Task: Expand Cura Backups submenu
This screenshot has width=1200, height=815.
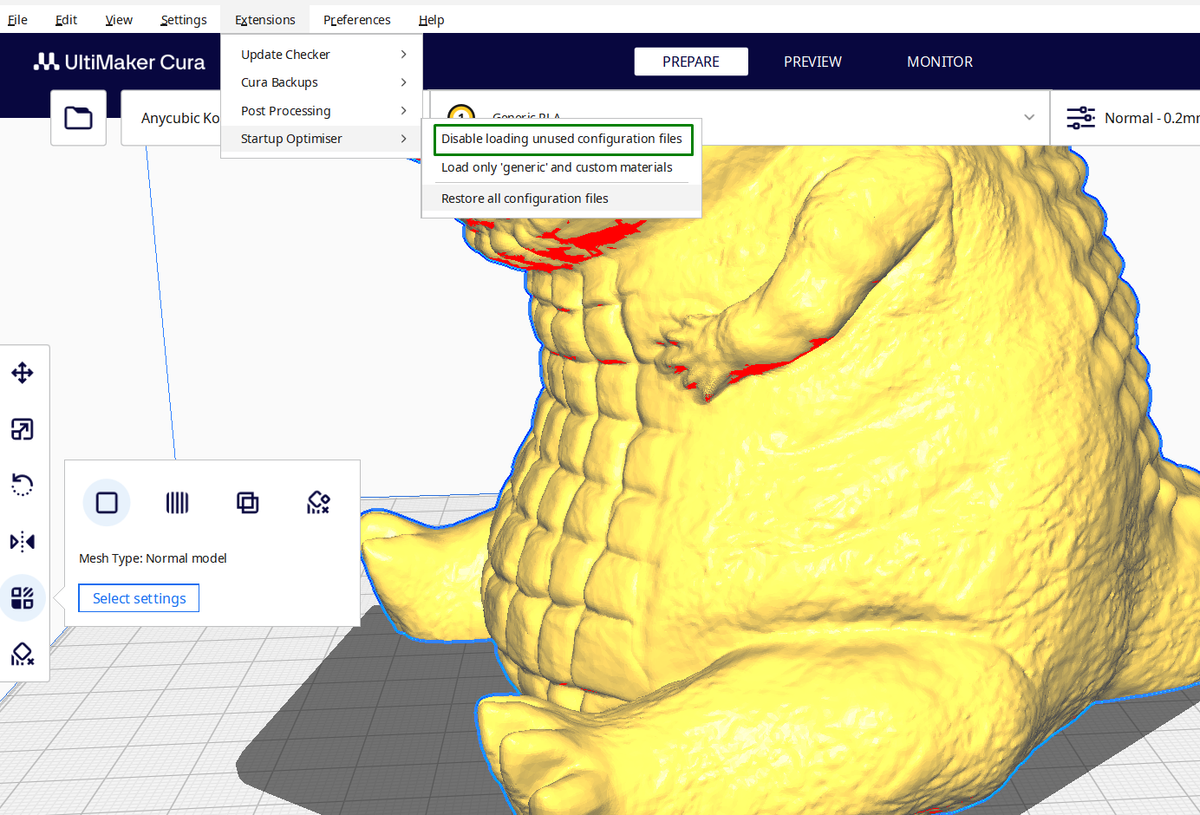Action: point(321,83)
